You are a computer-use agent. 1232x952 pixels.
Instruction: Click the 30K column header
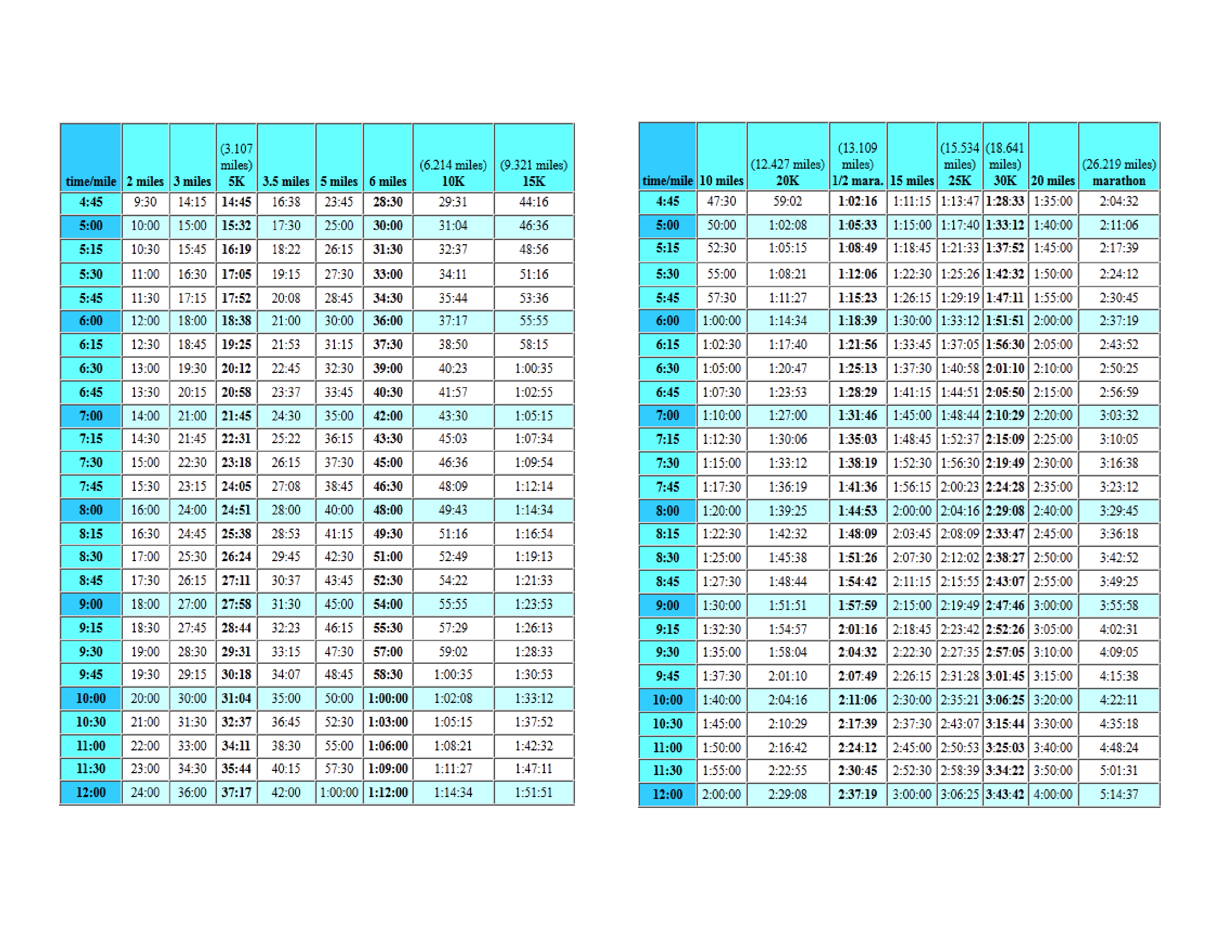(1005, 180)
